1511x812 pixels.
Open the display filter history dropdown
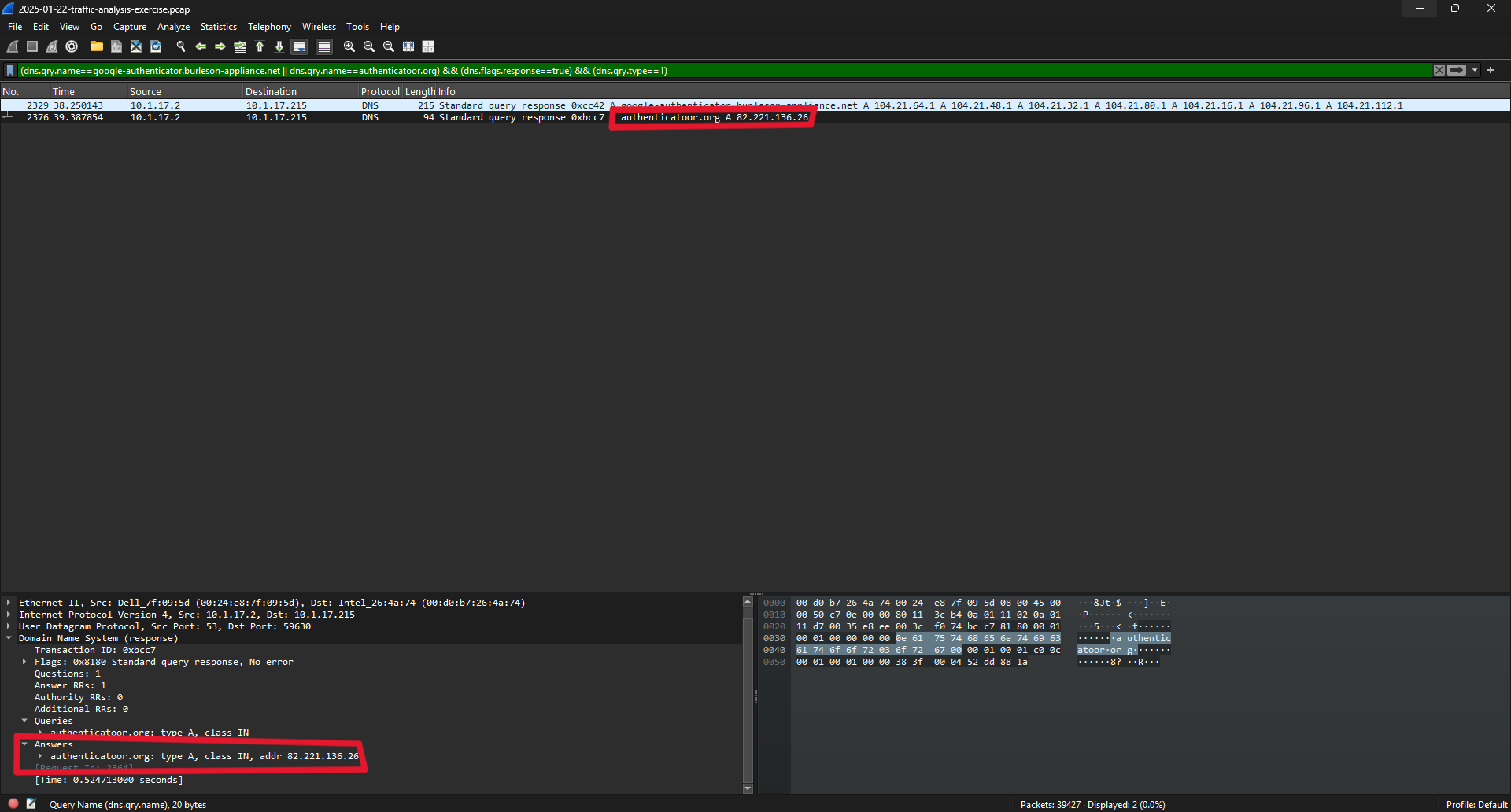click(1475, 71)
